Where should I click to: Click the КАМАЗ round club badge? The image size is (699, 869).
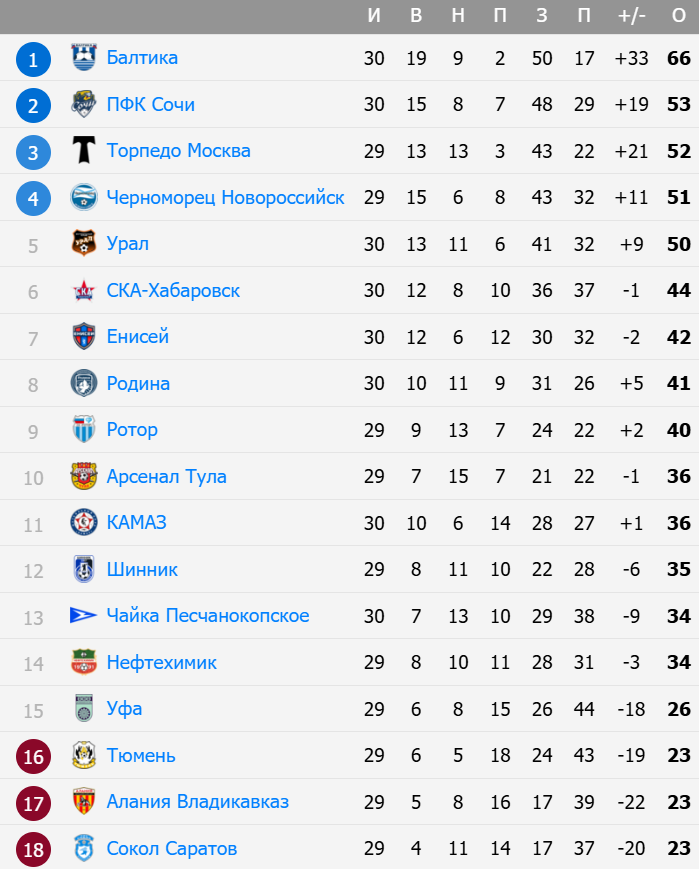coord(84,522)
